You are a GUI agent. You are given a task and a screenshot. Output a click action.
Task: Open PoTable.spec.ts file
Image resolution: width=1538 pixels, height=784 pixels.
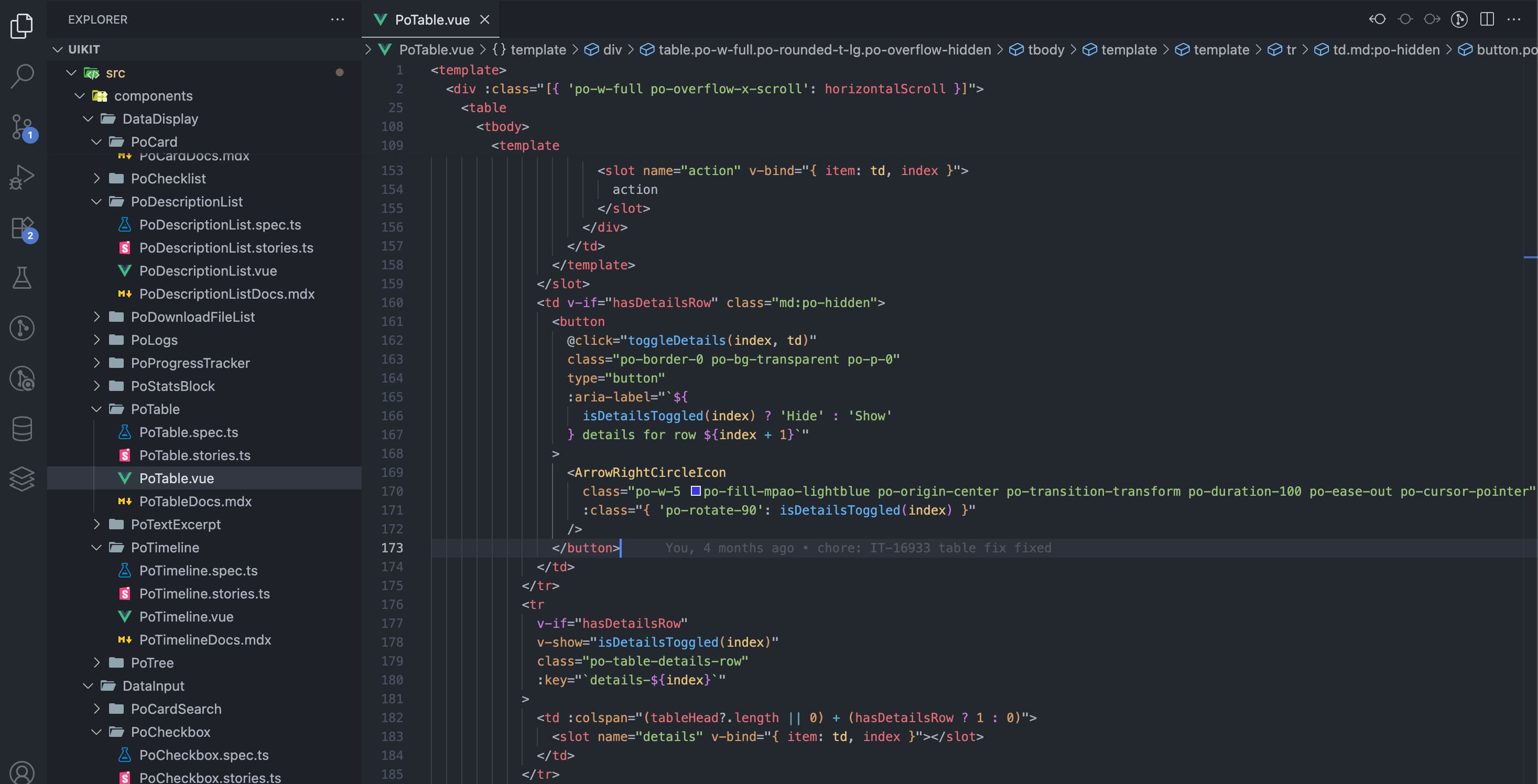click(x=188, y=432)
